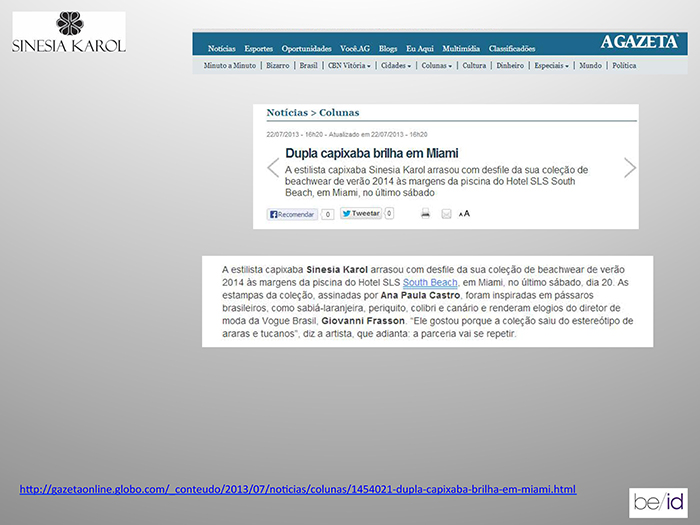700x525 pixels.
Task: Open the Eu Aqui menu item
Action: point(420,49)
